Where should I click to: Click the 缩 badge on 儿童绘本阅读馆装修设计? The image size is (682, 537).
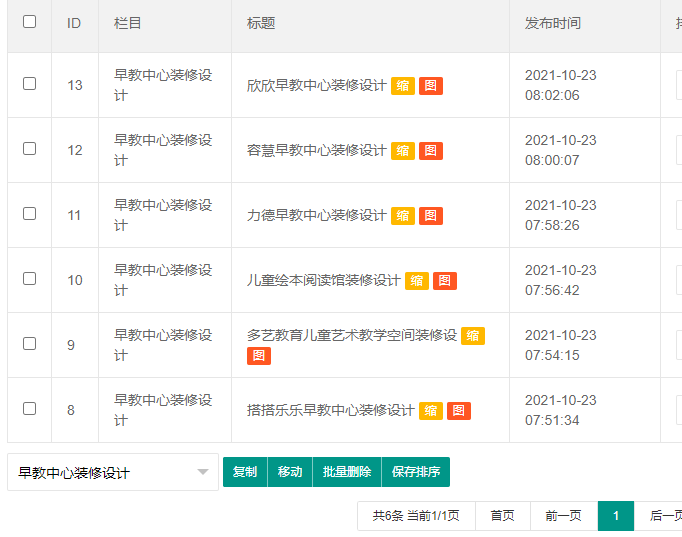pyautogui.click(x=416, y=281)
